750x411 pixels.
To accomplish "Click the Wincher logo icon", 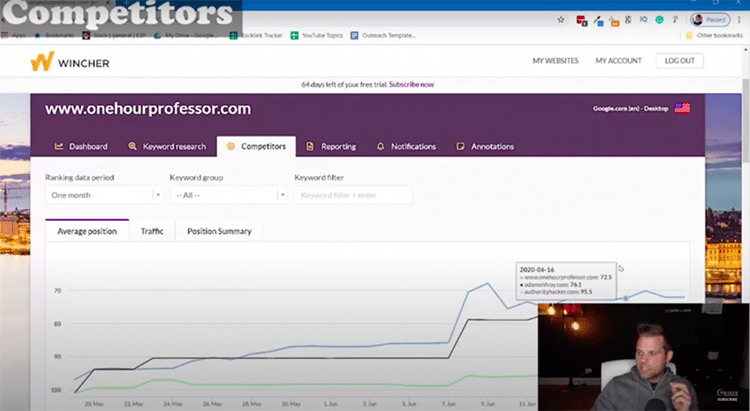I will pyautogui.click(x=42, y=61).
